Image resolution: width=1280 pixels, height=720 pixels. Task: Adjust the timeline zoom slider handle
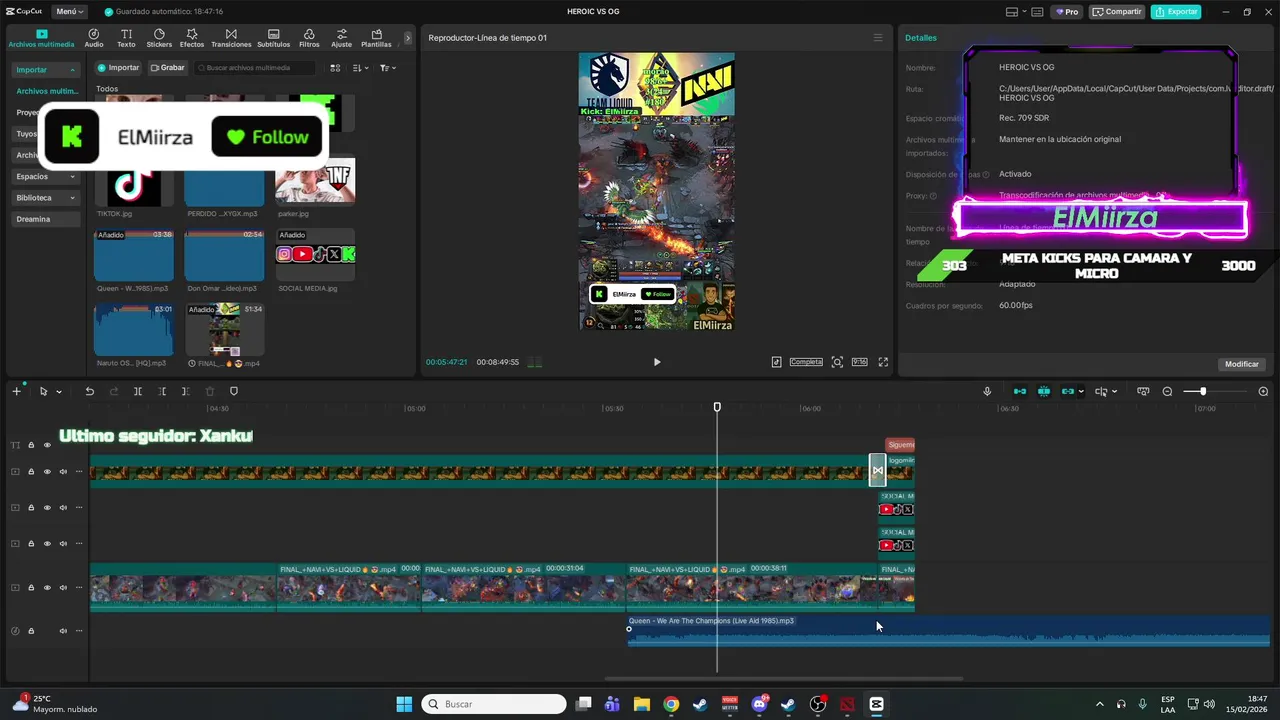click(x=1203, y=391)
